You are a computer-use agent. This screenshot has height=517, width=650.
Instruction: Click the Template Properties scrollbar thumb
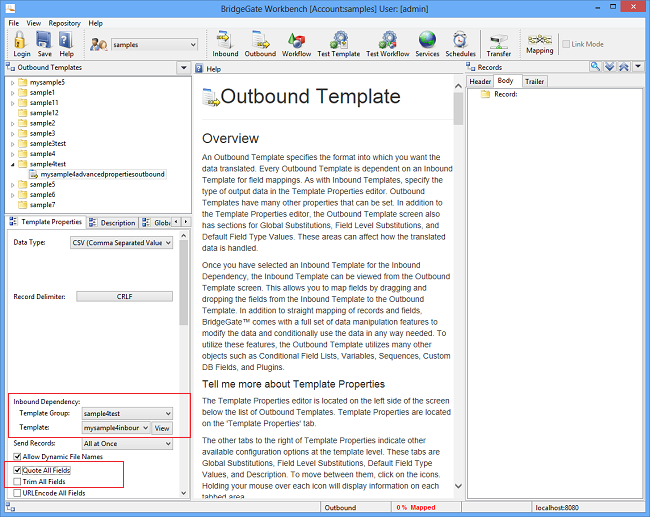point(184,282)
